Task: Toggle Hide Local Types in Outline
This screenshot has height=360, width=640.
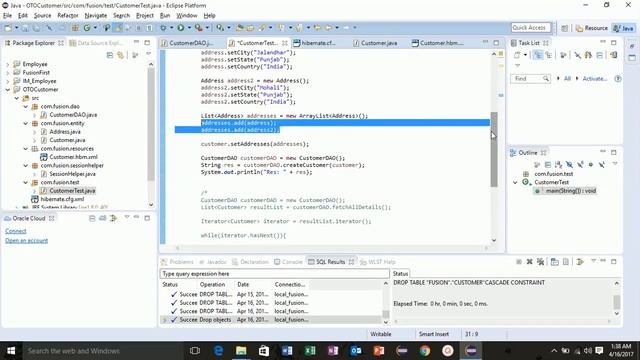Action: pos(602,164)
